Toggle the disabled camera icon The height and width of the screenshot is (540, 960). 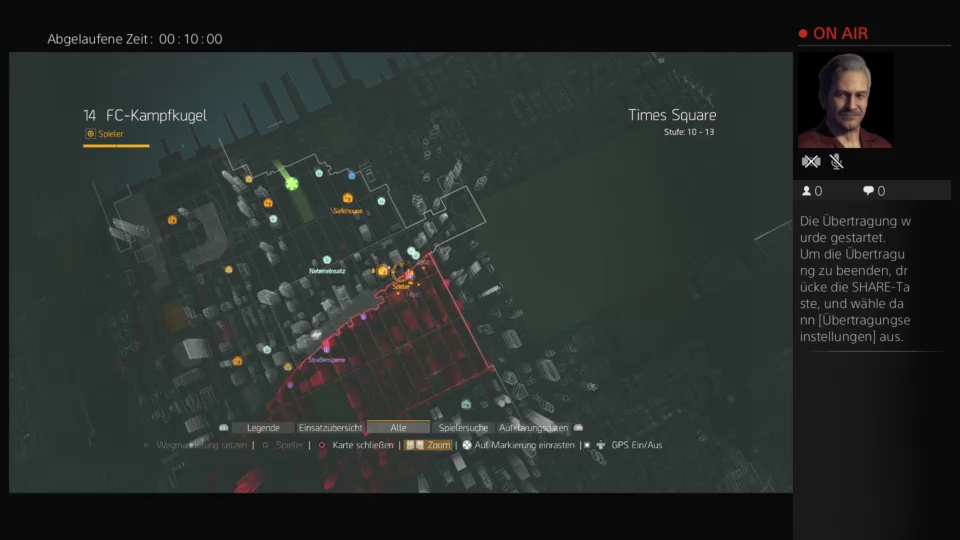[x=811, y=161]
